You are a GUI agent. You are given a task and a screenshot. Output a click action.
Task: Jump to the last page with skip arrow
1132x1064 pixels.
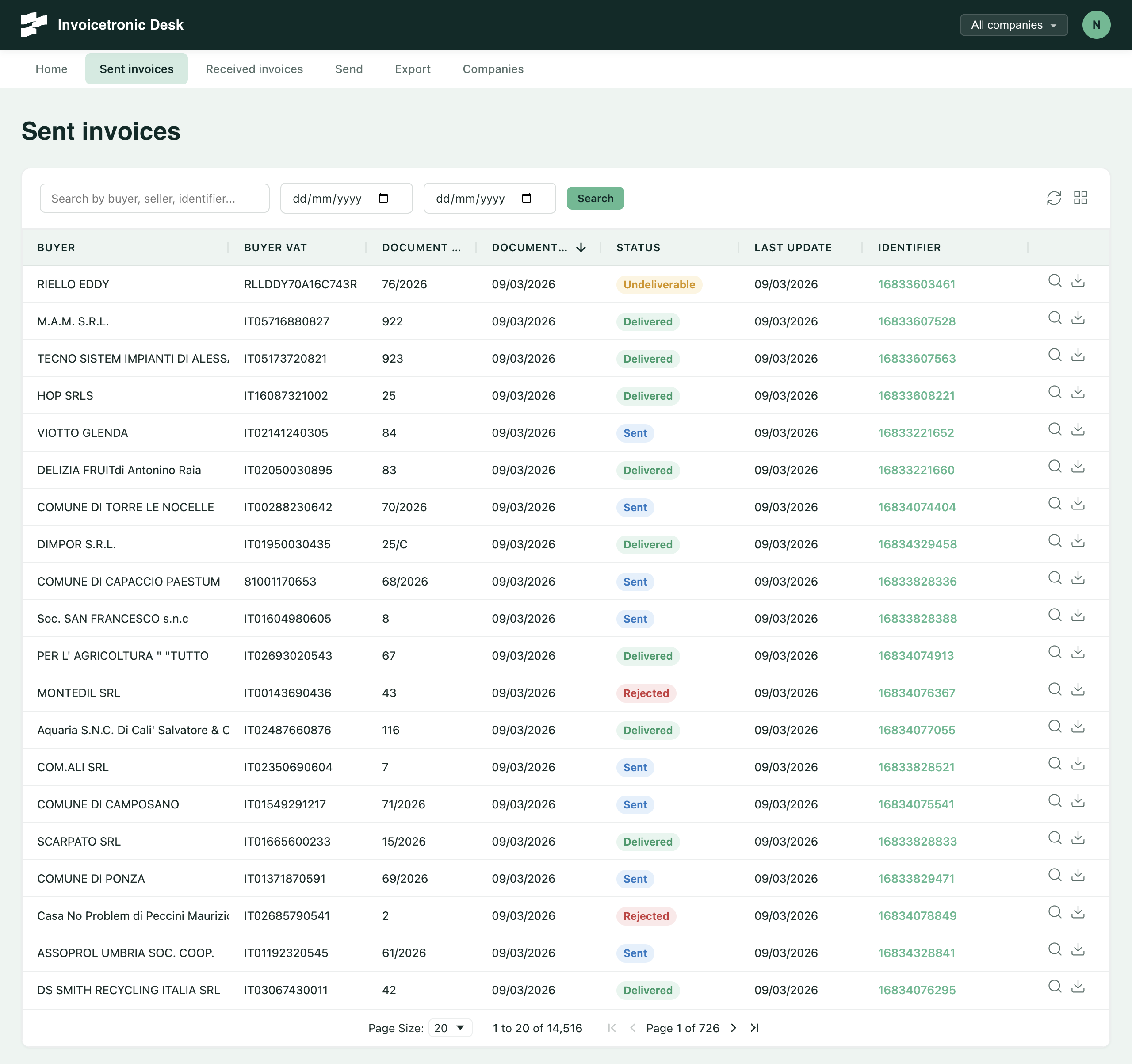(754, 1028)
